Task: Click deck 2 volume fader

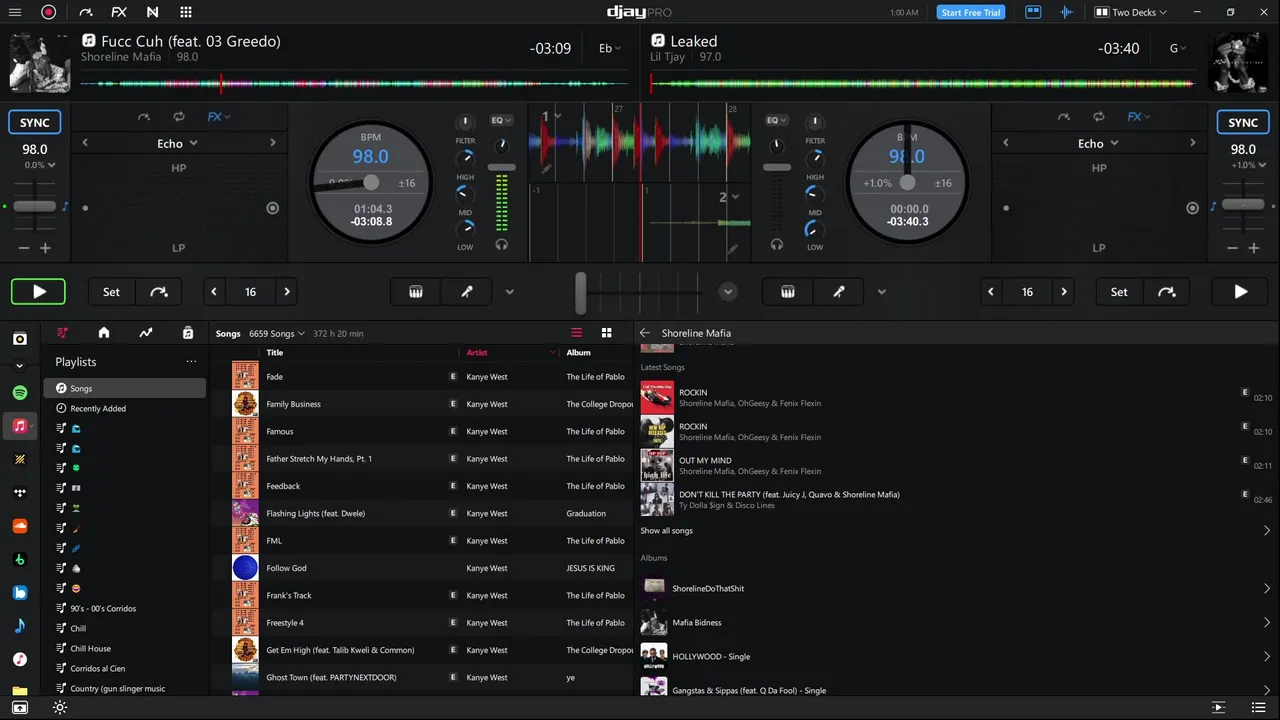Action: tap(776, 167)
